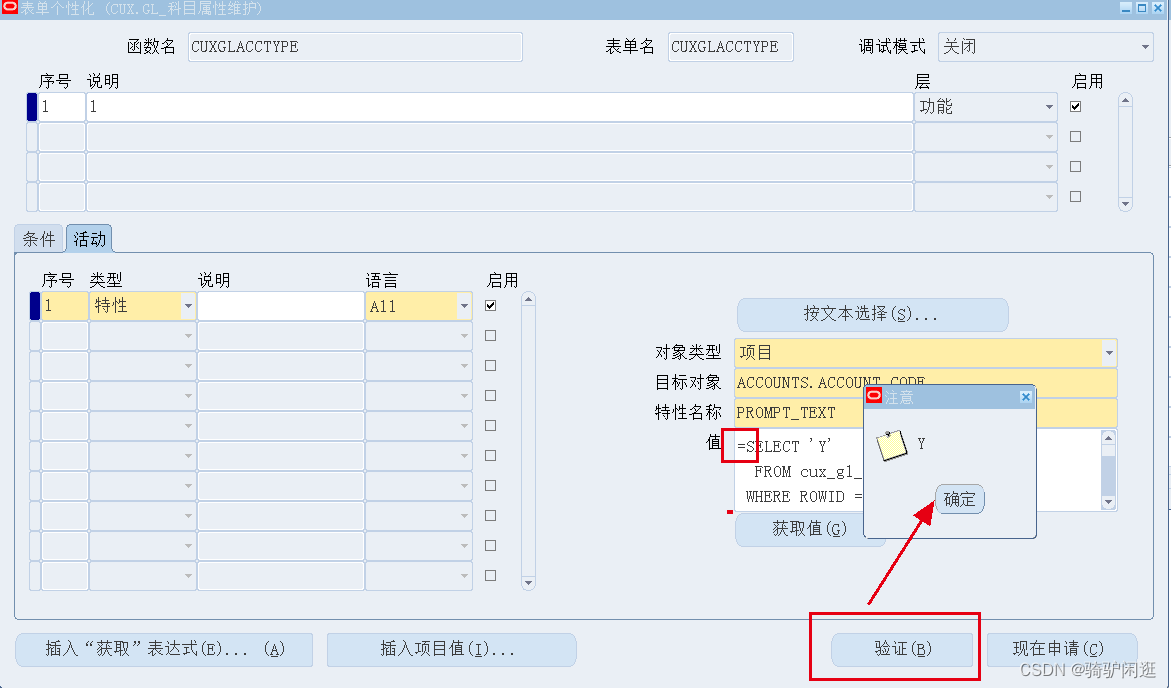Open 类型 dropdown in second action row
Image resolution: width=1171 pixels, height=688 pixels.
188,336
